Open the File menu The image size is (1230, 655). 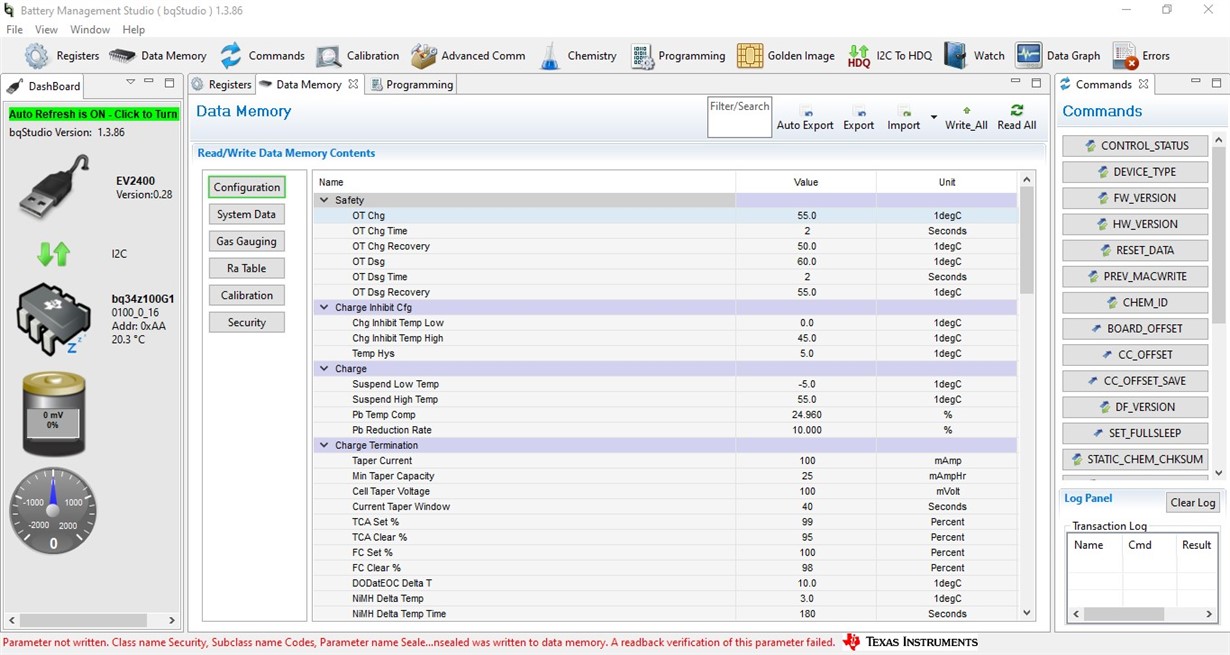(x=15, y=30)
